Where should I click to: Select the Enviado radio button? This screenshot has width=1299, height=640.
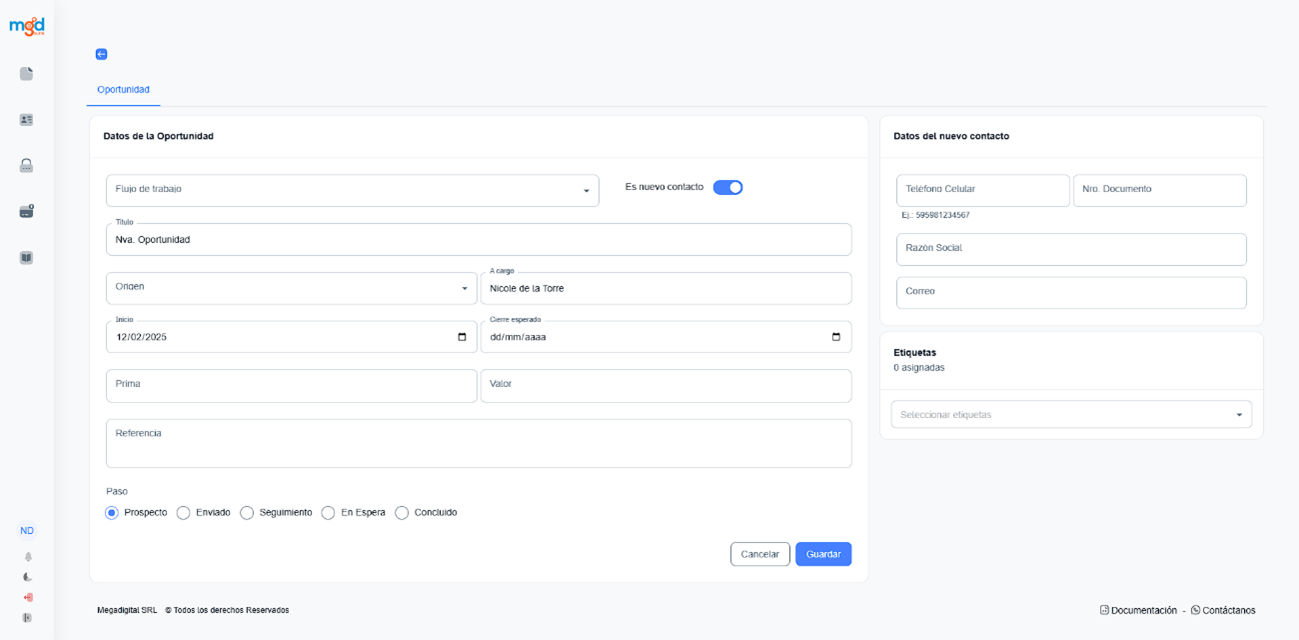pos(184,513)
